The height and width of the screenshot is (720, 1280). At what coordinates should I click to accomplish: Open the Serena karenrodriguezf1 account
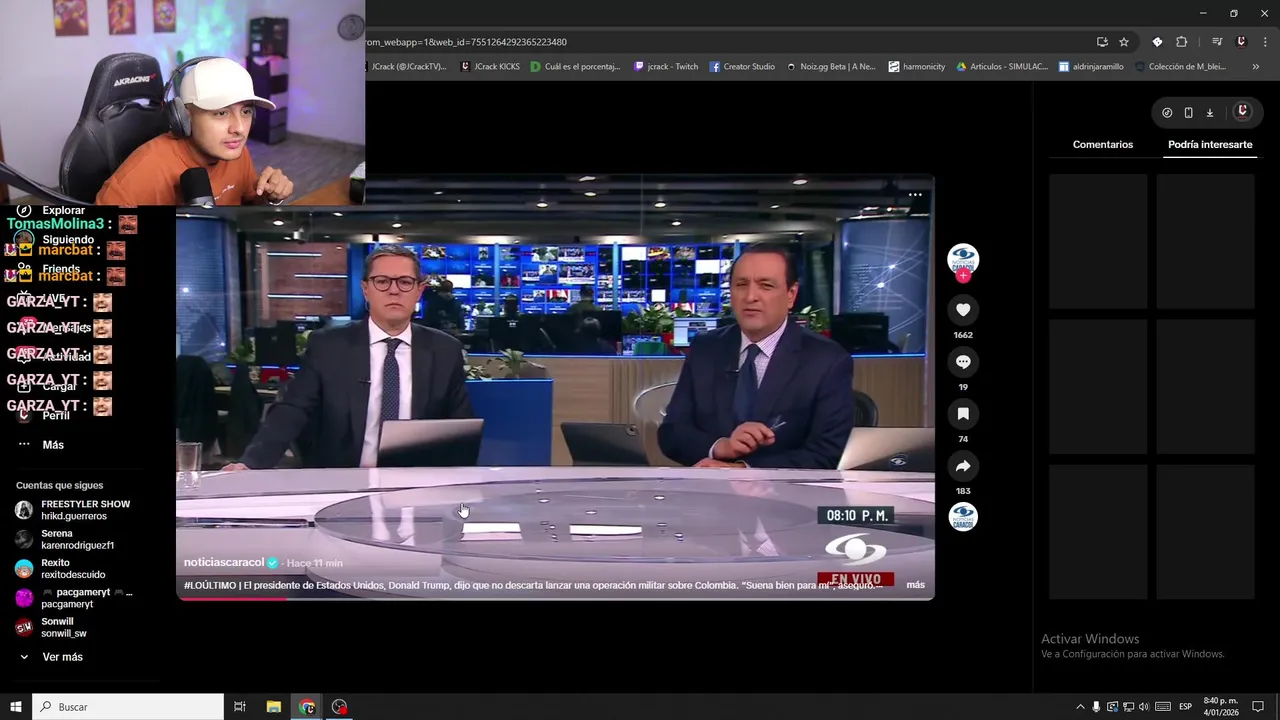click(x=66, y=539)
